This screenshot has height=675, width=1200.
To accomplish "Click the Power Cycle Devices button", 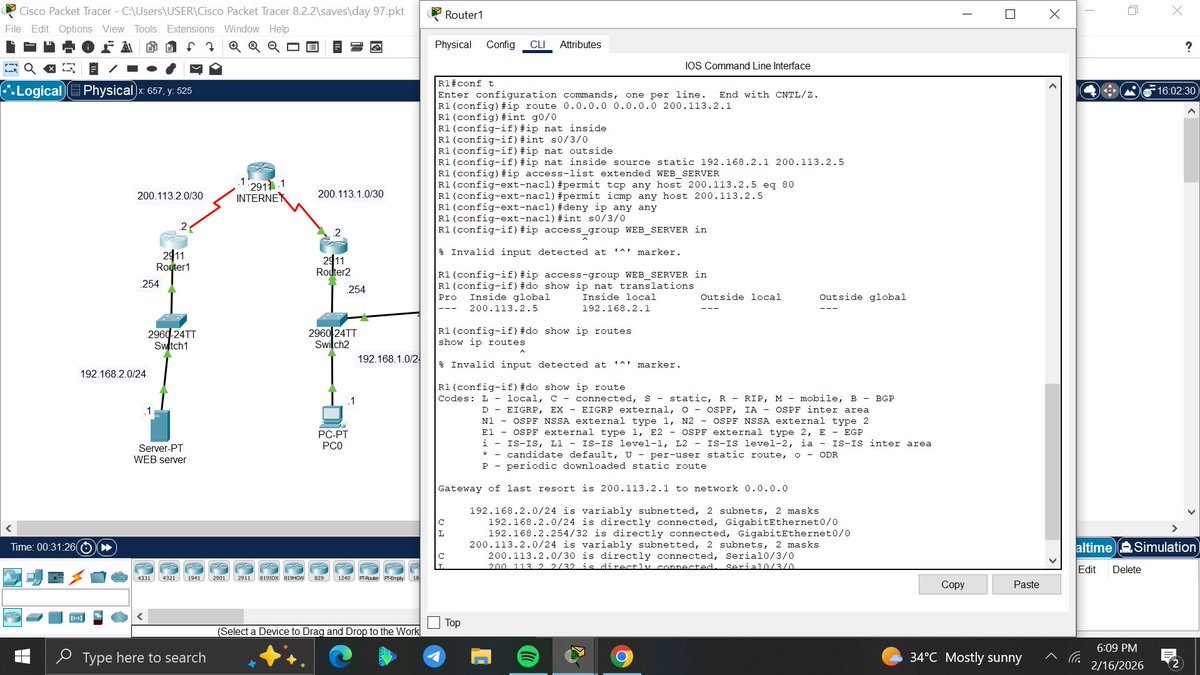I will [86, 547].
